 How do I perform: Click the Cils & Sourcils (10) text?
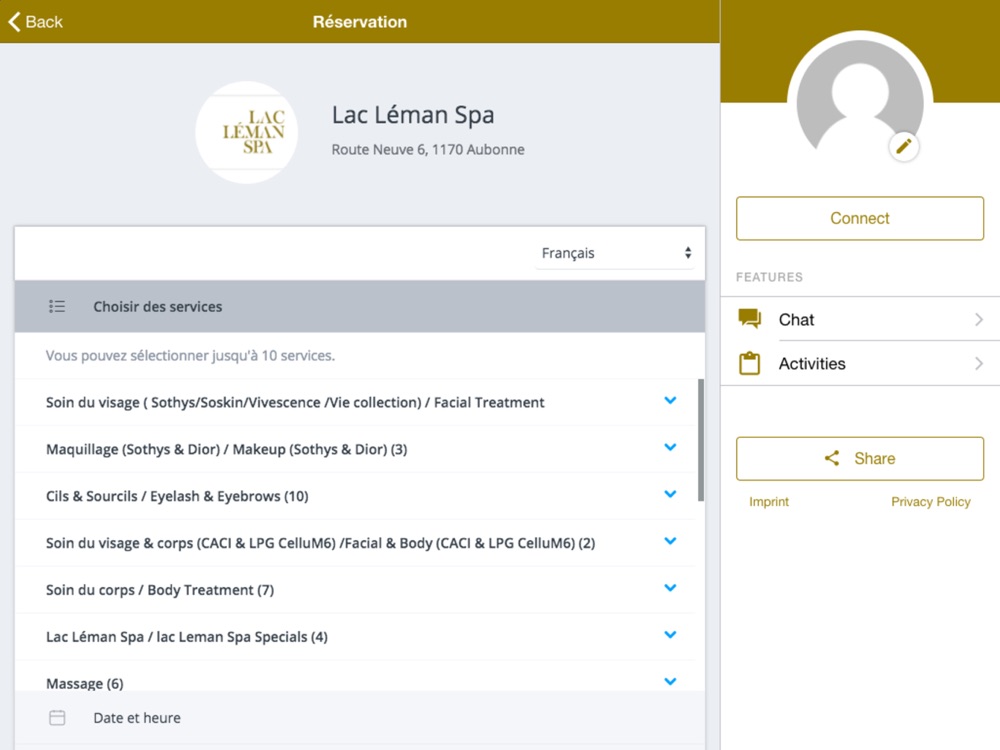pos(177,496)
